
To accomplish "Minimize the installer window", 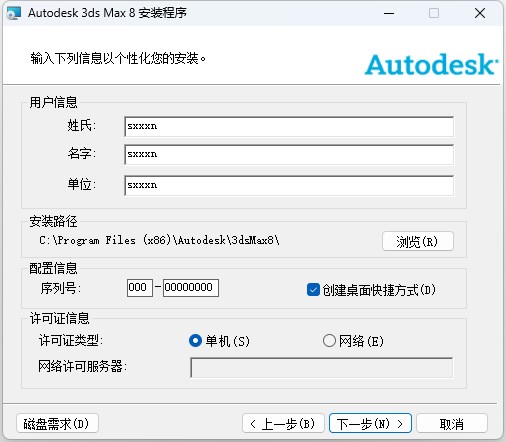I will point(389,13).
